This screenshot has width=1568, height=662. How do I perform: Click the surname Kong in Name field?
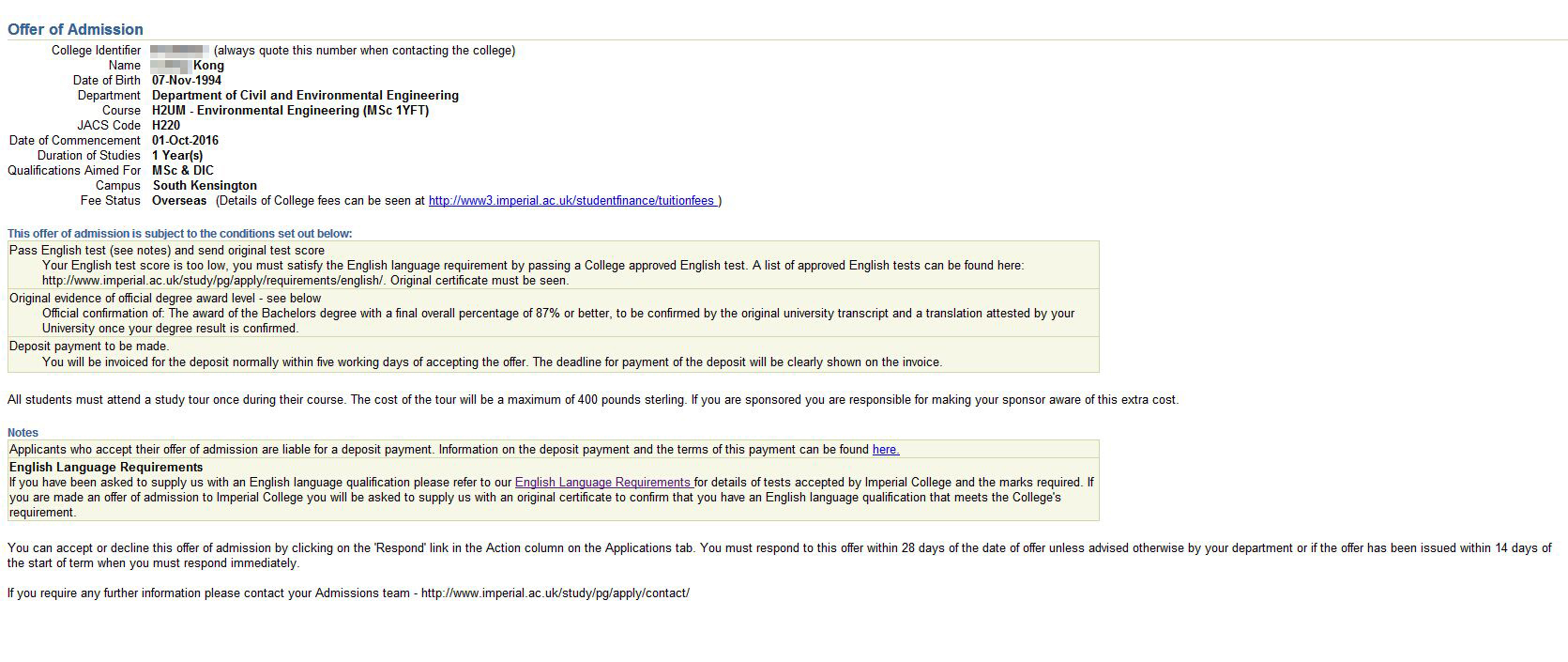click(x=208, y=66)
